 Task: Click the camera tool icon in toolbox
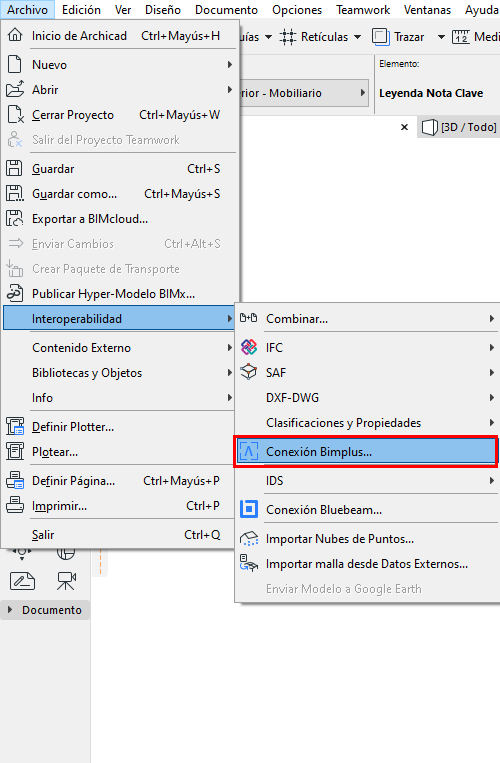pyautogui.click(x=66, y=581)
